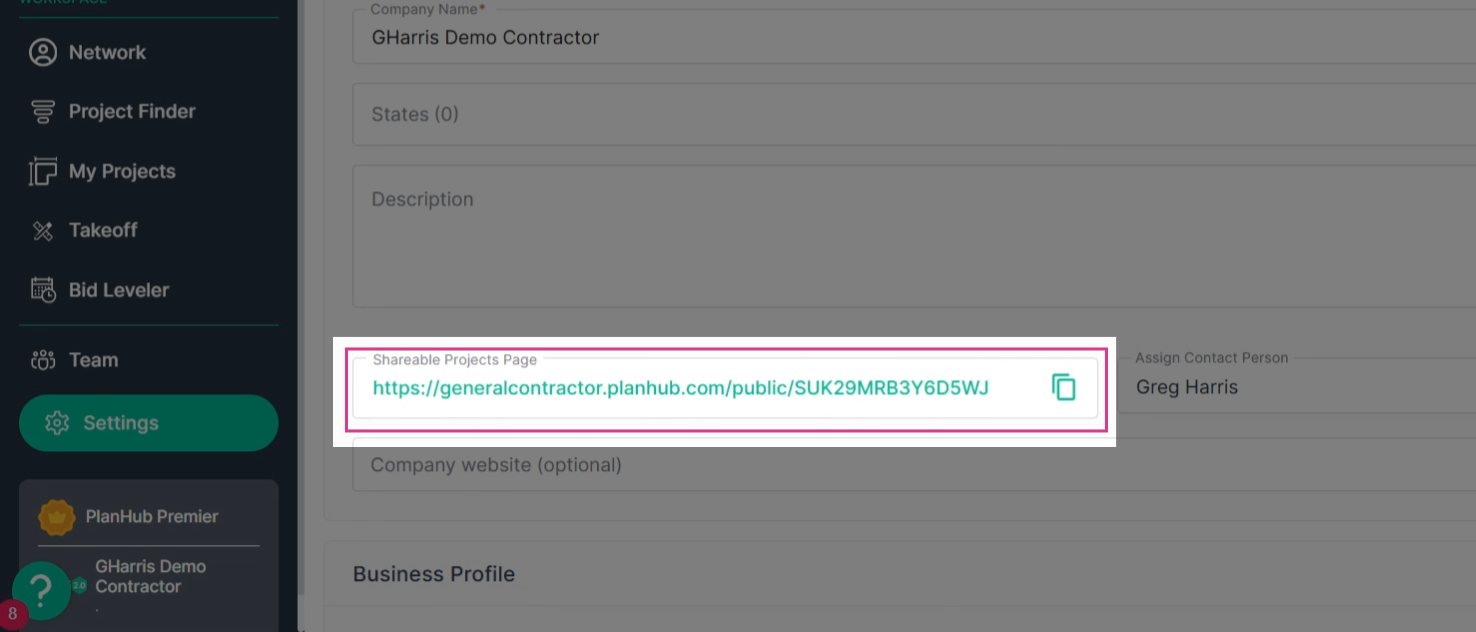Viewport: 1476px width, 632px height.
Task: Click the Bid Leveler calendar icon
Action: coord(43,290)
